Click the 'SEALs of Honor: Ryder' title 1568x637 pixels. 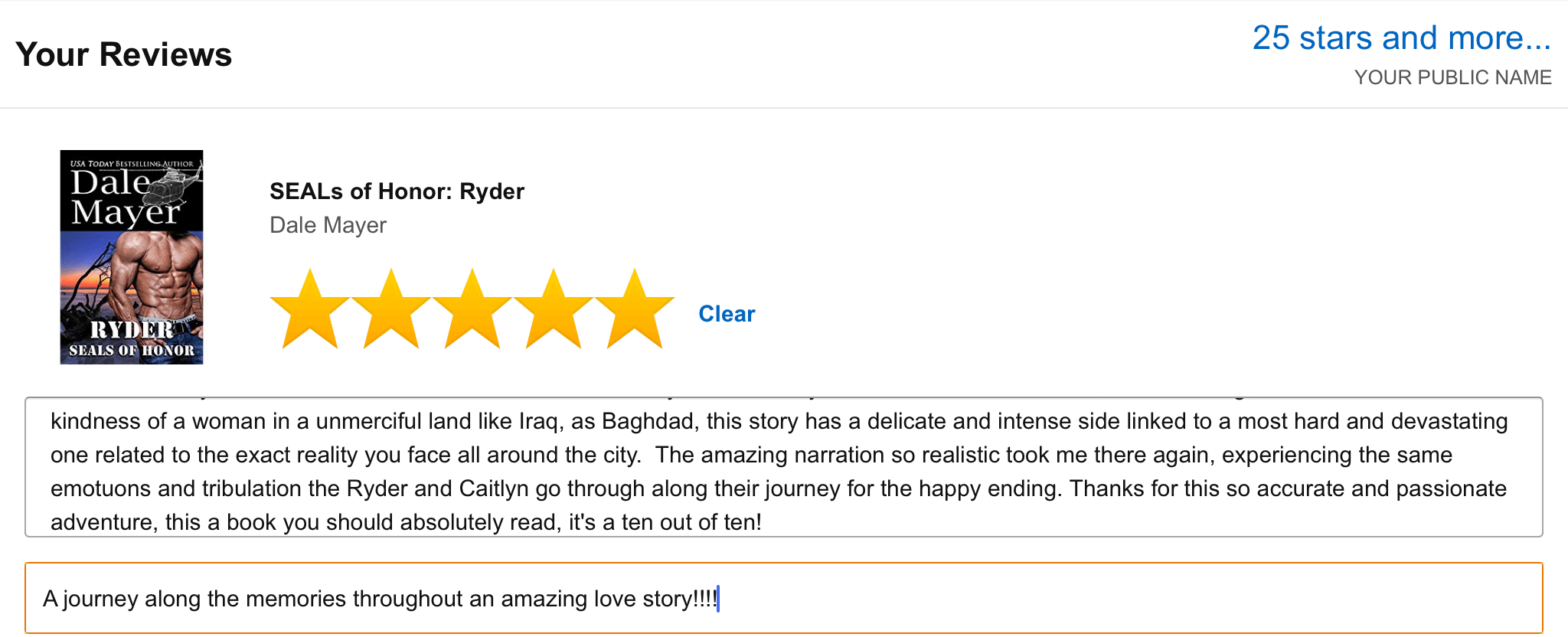point(397,191)
